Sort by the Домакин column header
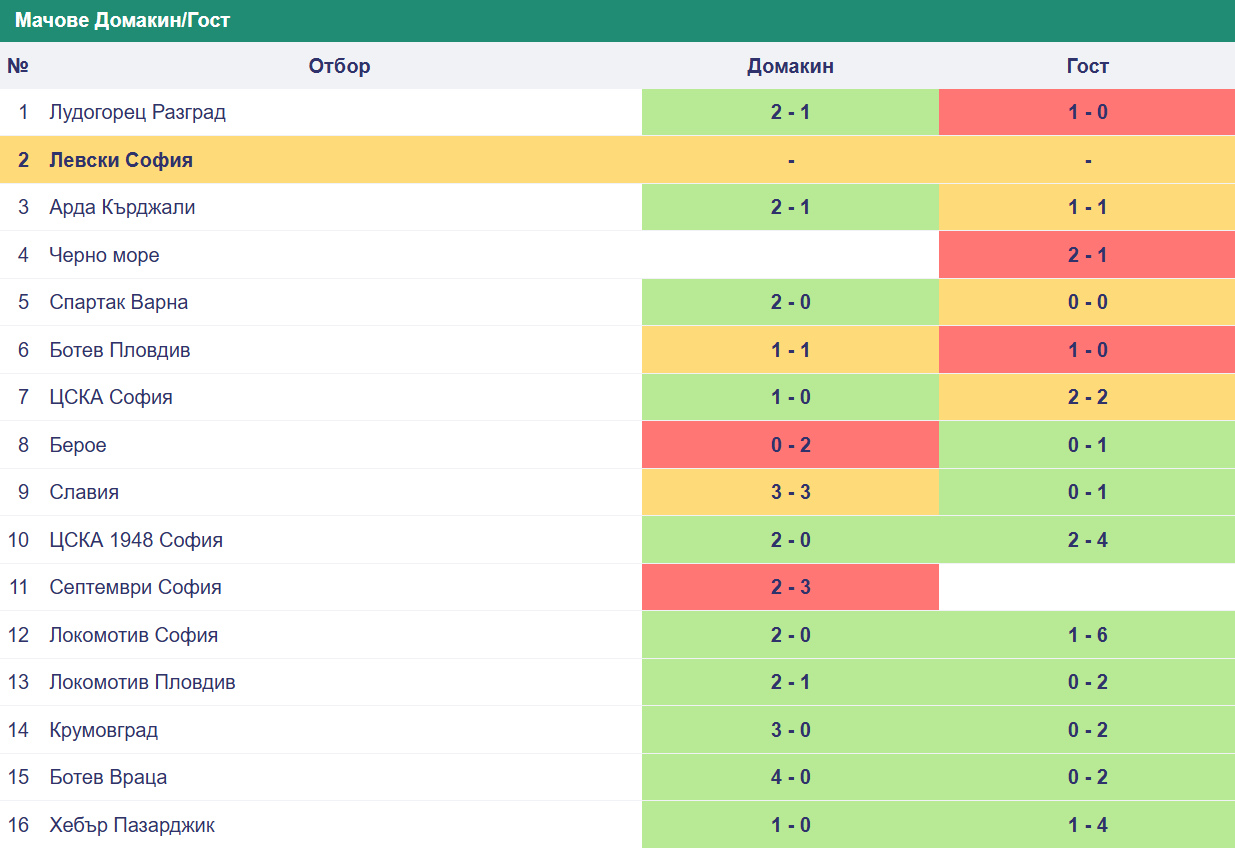 coord(790,66)
